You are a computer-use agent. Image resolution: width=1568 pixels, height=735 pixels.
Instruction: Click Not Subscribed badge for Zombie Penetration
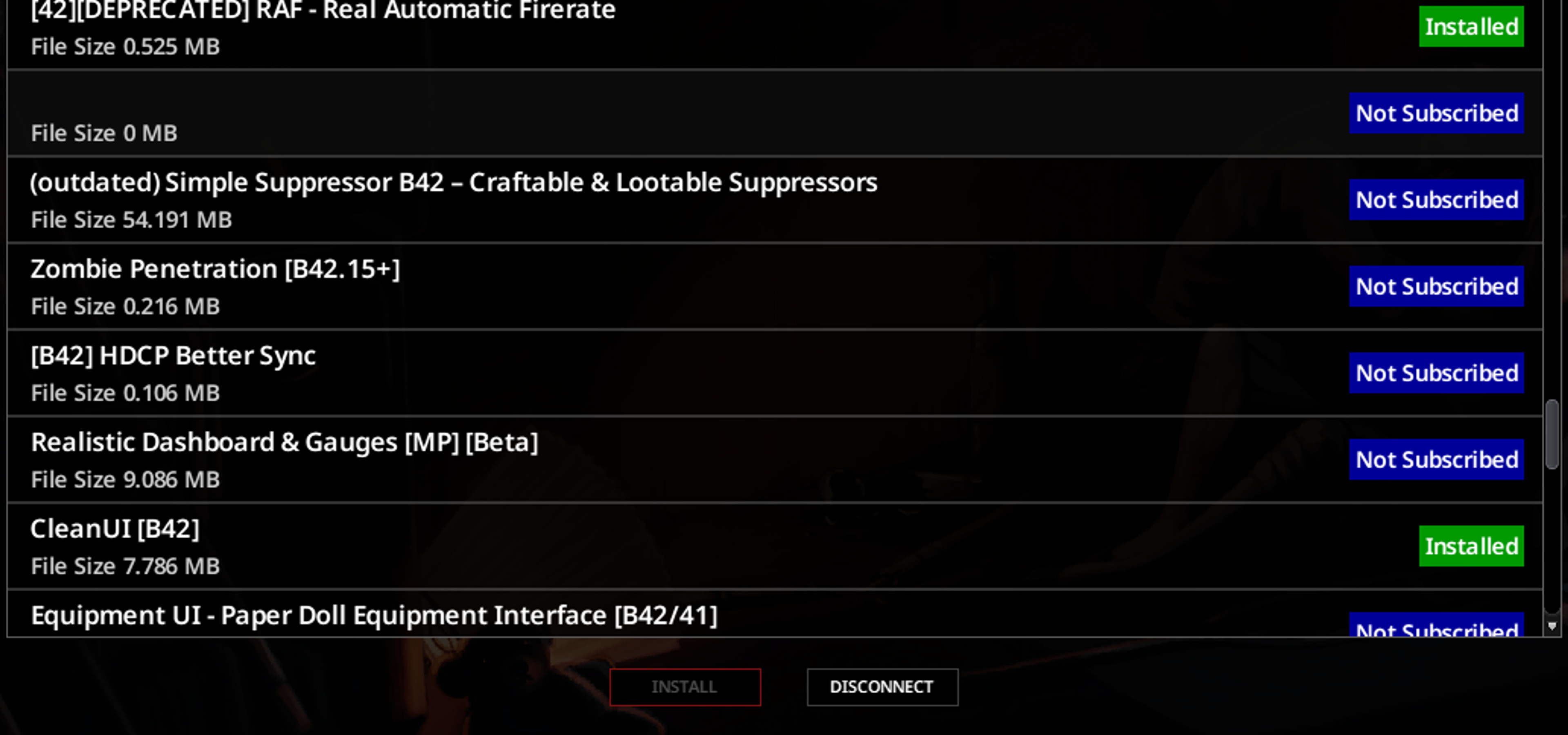coord(1436,286)
